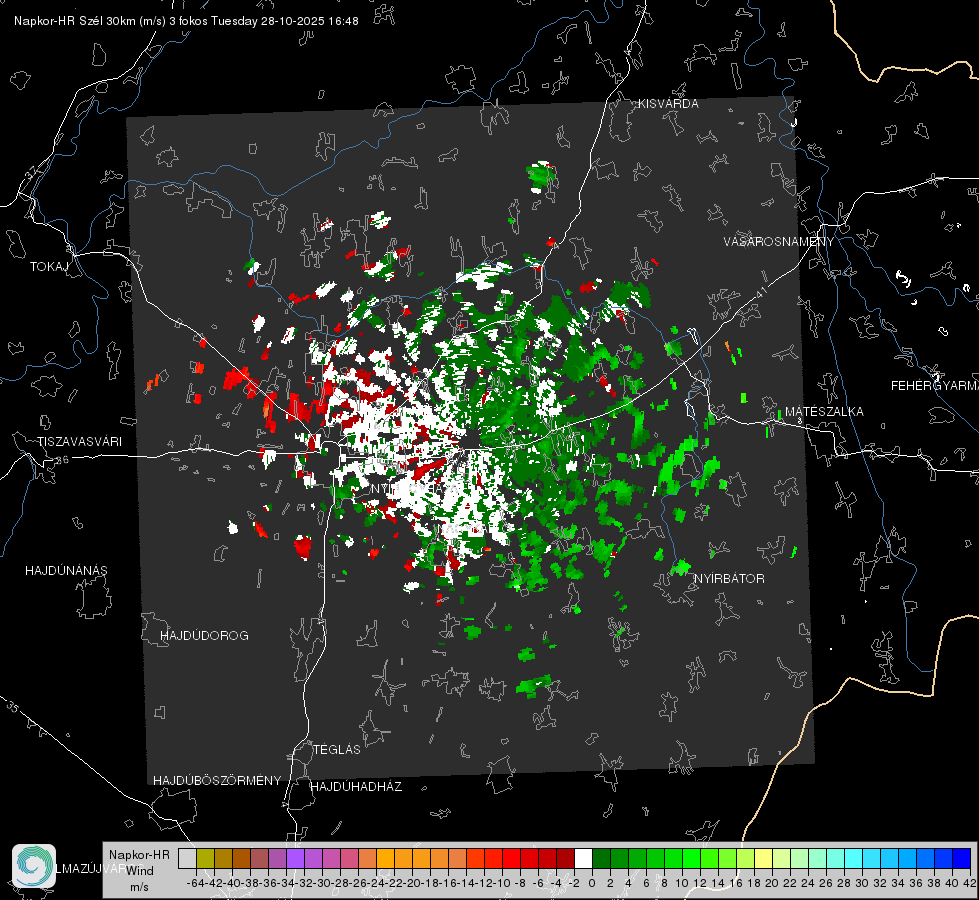979x900 pixels.
Task: Click the FEHÉRGYARMAT label at right edge
Action: click(x=935, y=386)
